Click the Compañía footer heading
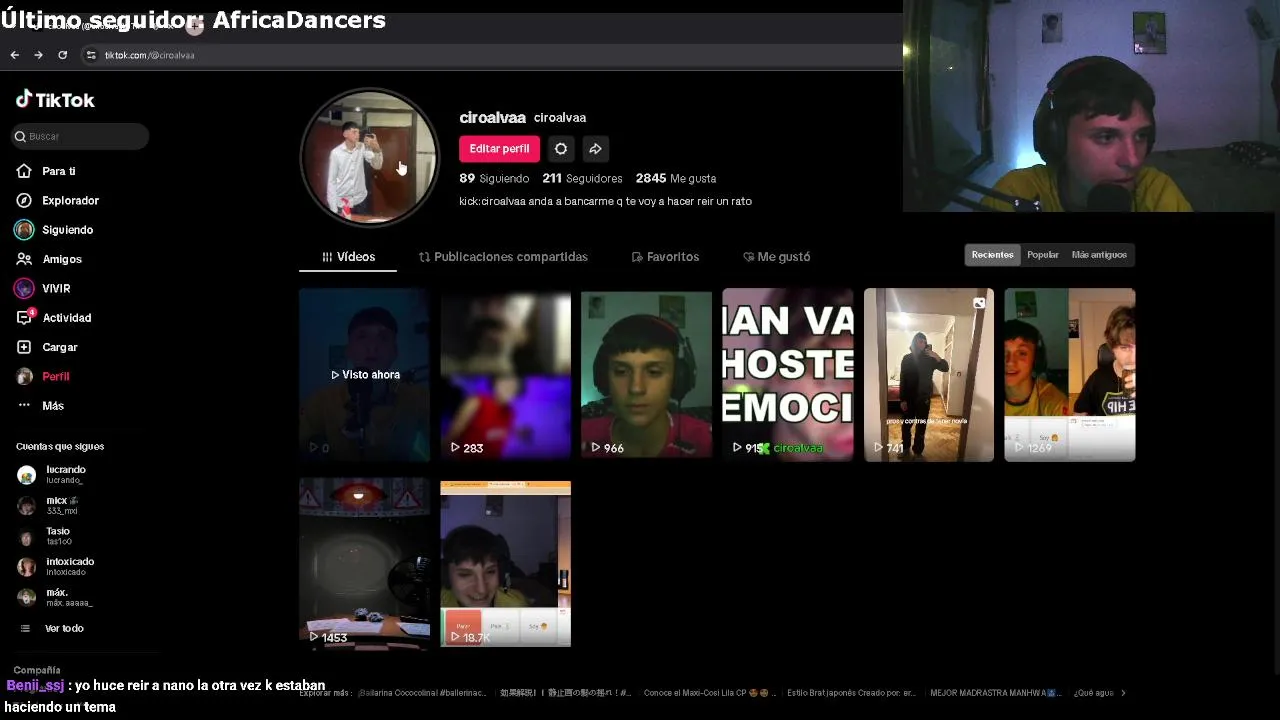The height and width of the screenshot is (720, 1280). coord(37,670)
